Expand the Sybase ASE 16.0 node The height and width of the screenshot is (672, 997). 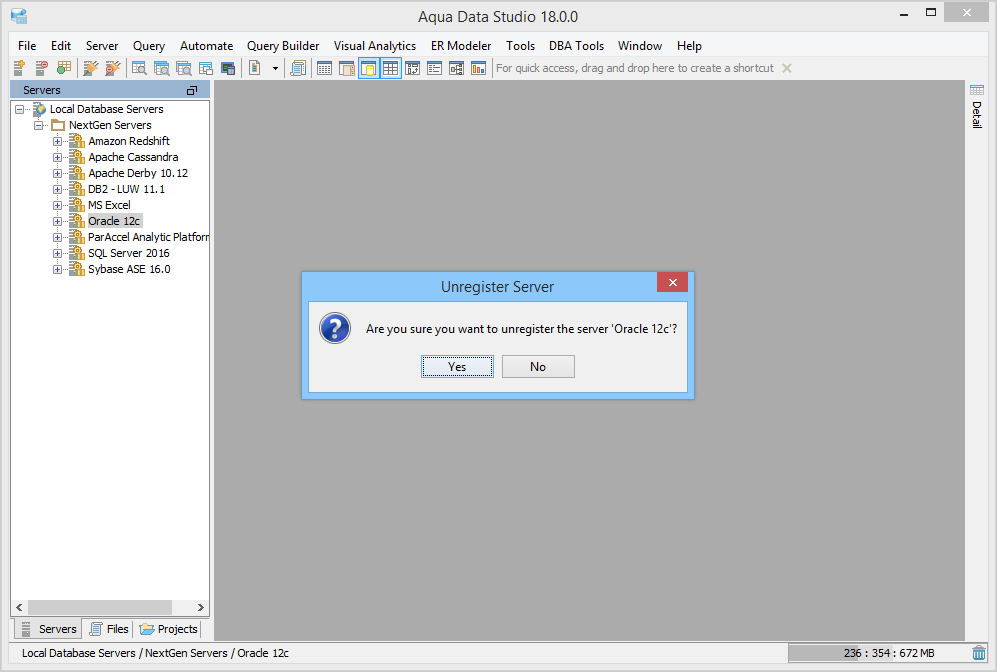[x=57, y=270]
